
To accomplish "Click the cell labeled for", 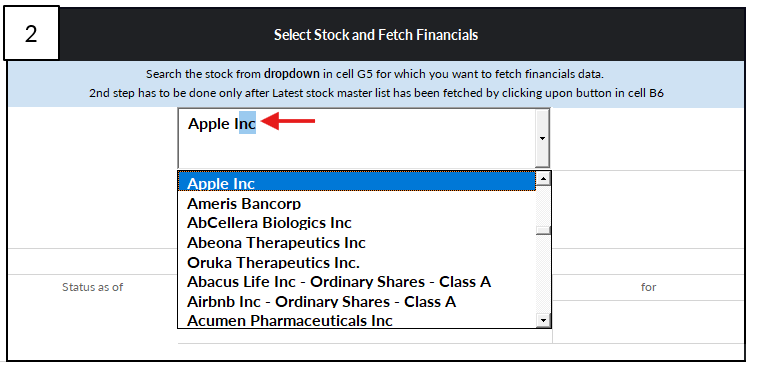I will (648, 287).
